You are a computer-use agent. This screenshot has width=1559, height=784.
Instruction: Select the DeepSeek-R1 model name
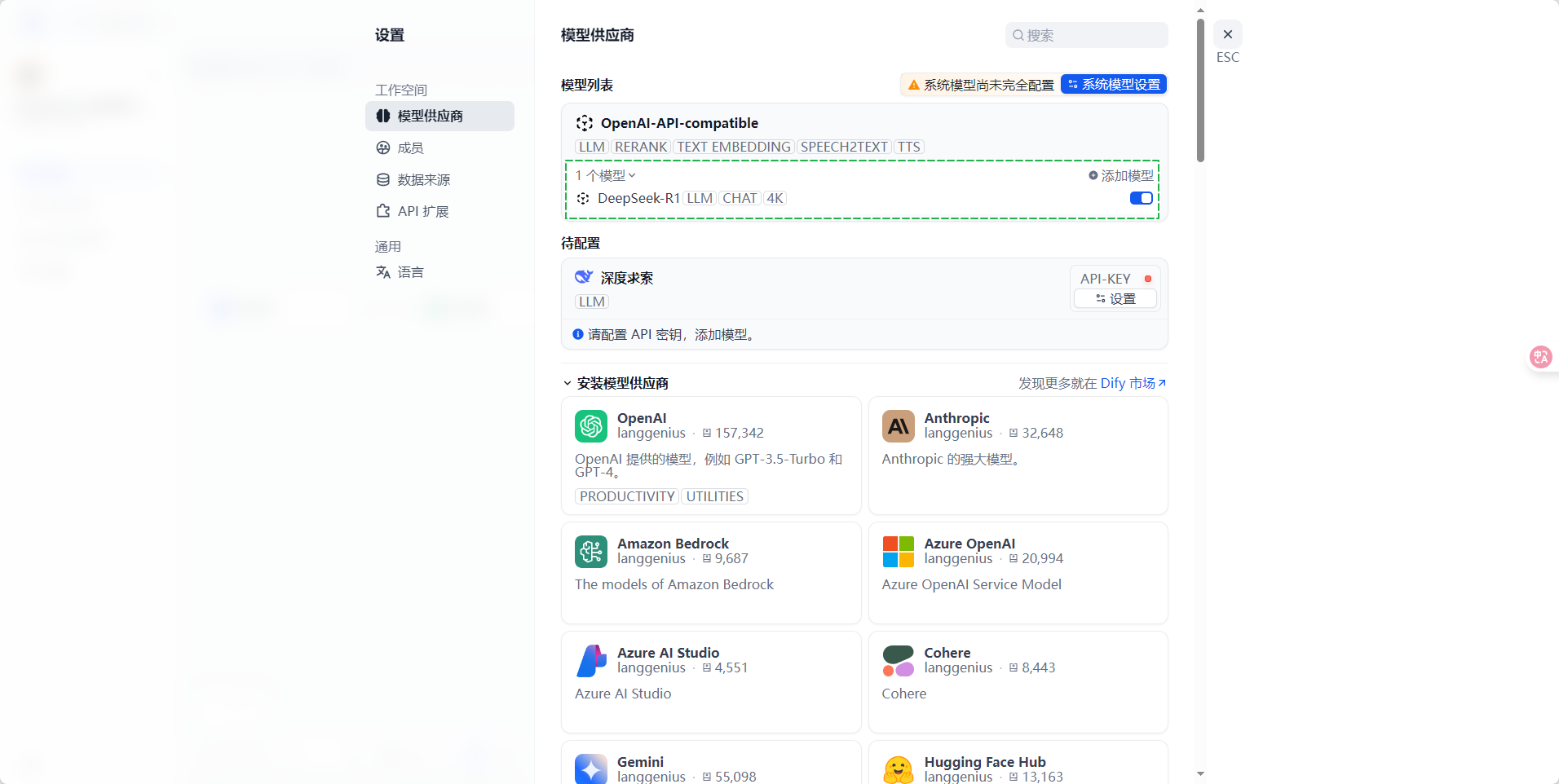click(638, 198)
